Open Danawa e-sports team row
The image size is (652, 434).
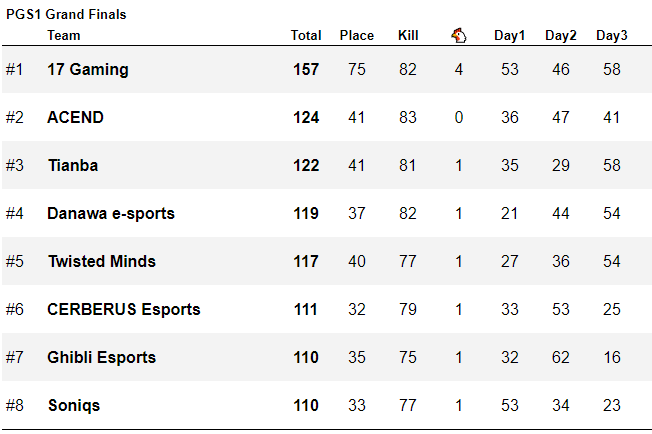pos(111,214)
